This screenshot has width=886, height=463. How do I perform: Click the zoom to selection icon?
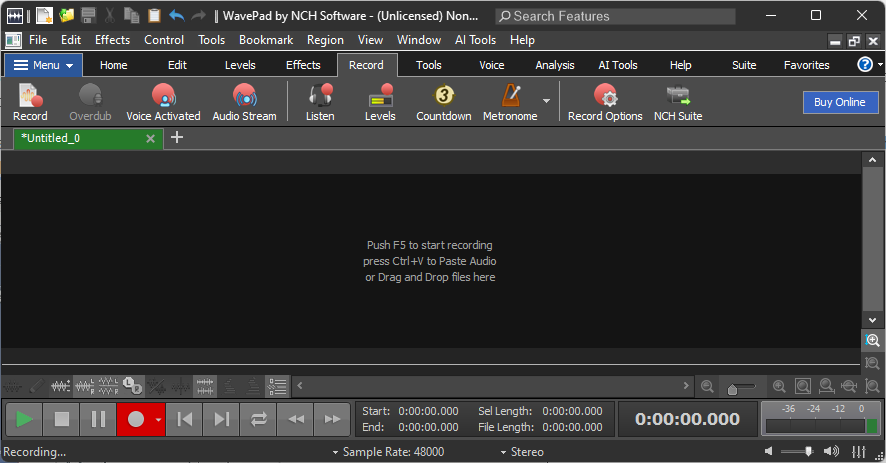coord(826,387)
